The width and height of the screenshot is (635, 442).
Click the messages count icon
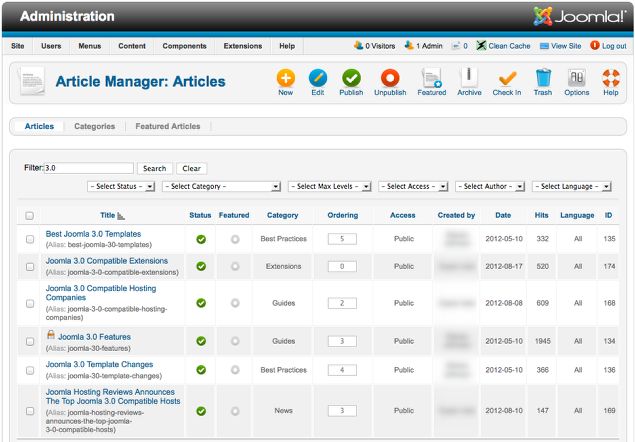coord(456,46)
